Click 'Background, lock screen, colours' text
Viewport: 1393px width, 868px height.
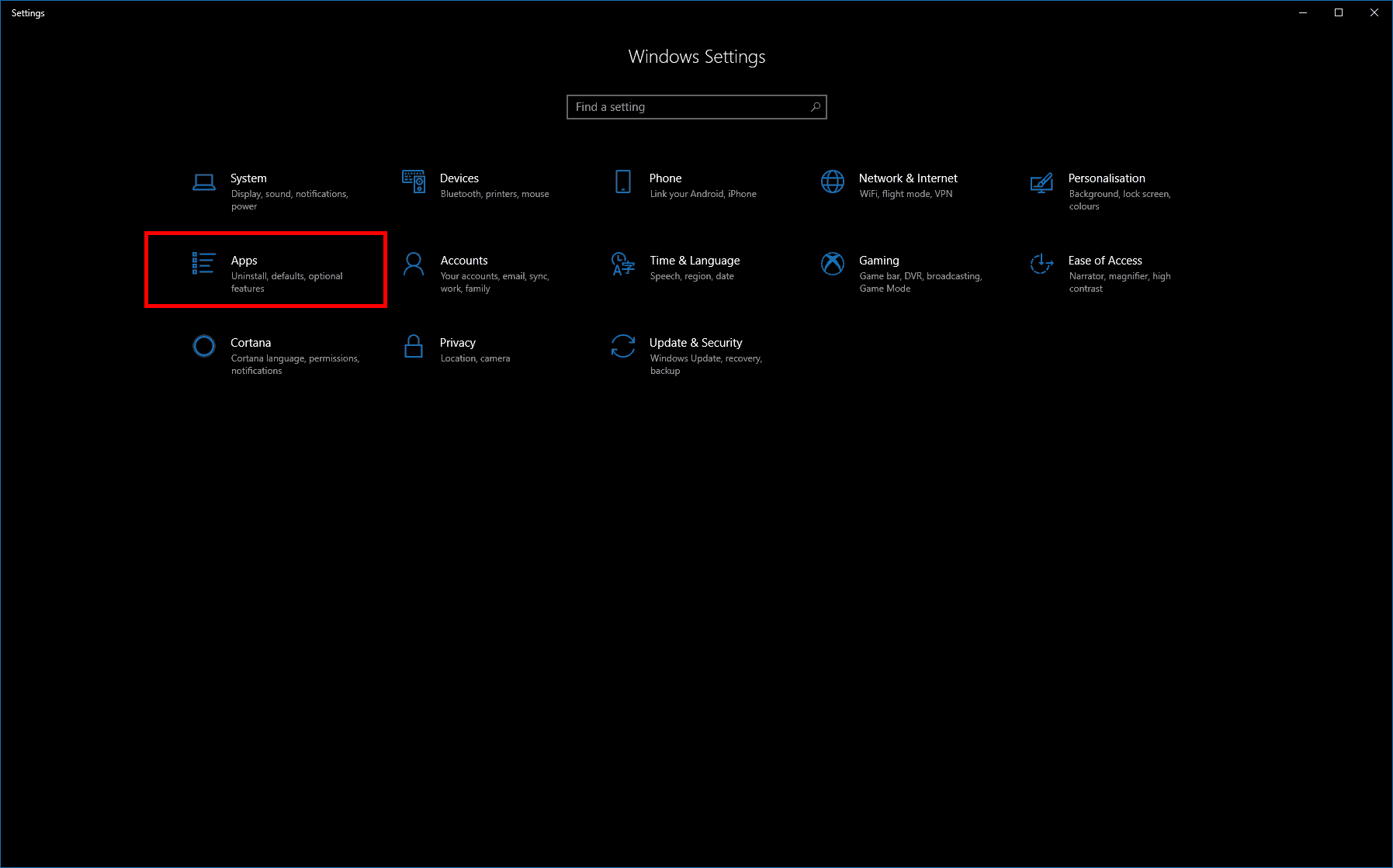point(1120,200)
